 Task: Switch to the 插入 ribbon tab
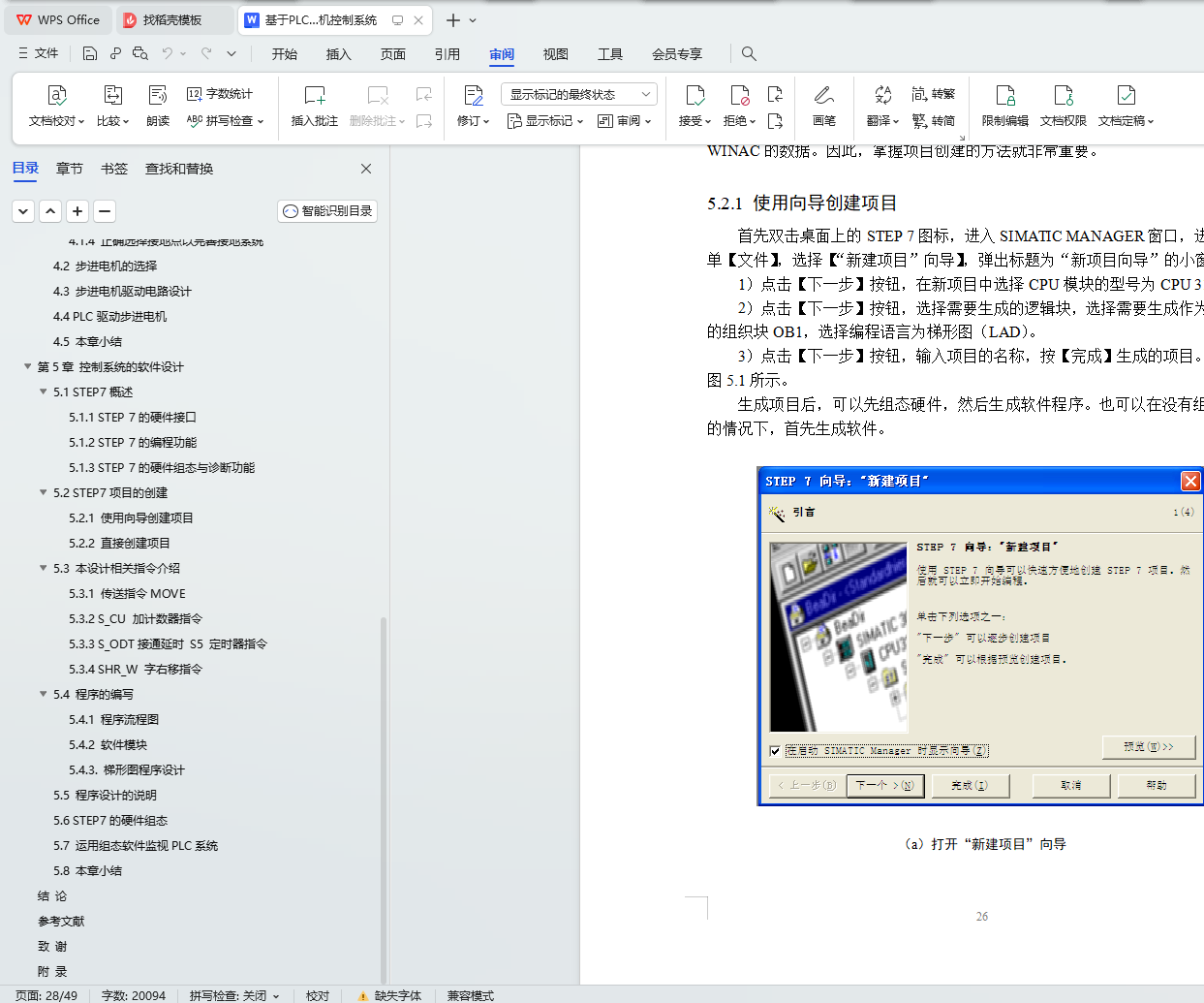pos(339,54)
